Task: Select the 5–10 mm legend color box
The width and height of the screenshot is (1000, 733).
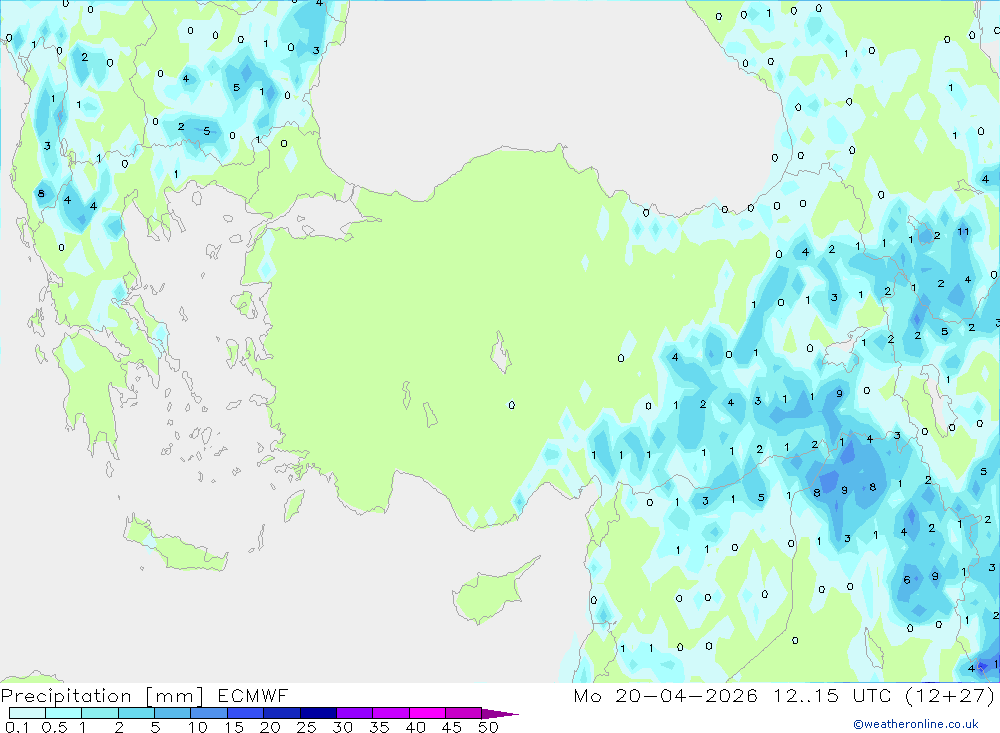Action: 172,713
